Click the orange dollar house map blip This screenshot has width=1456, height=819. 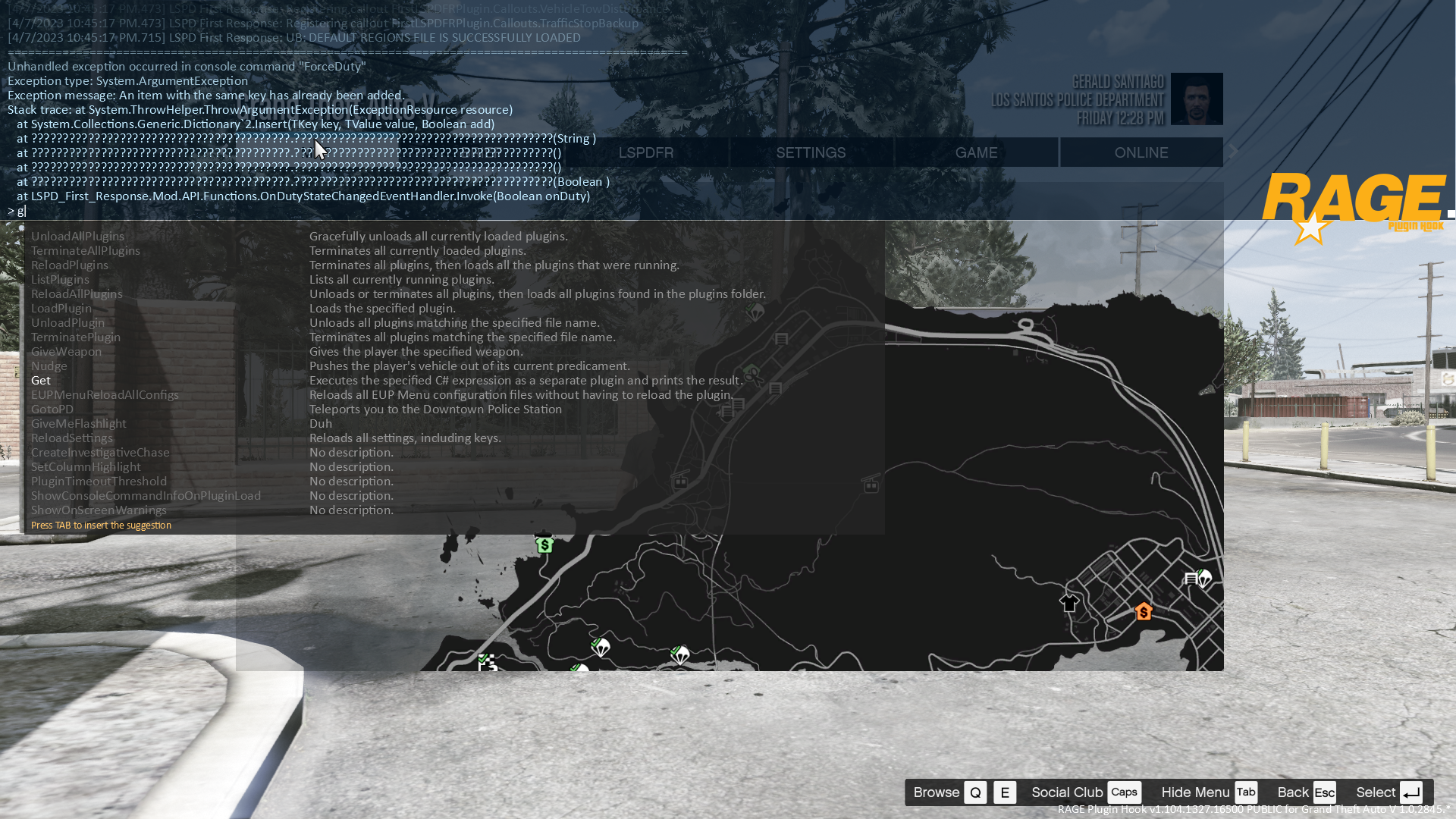point(1144,611)
